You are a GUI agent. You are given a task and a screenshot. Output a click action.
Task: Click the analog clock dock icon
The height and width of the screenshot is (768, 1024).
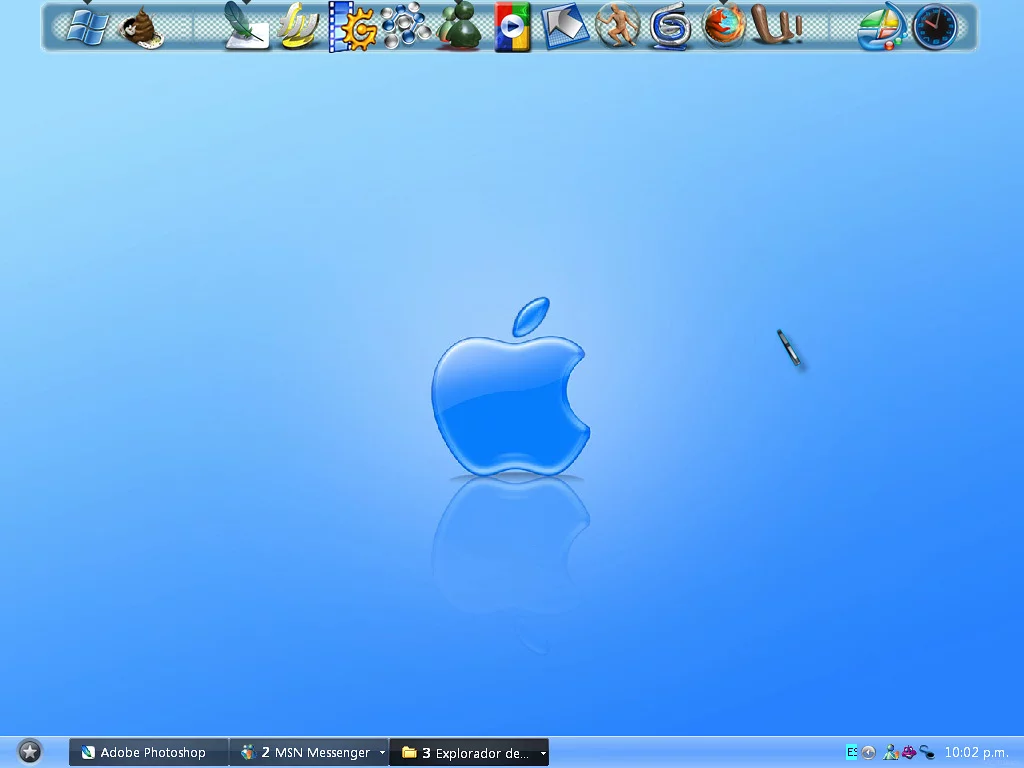(x=935, y=27)
